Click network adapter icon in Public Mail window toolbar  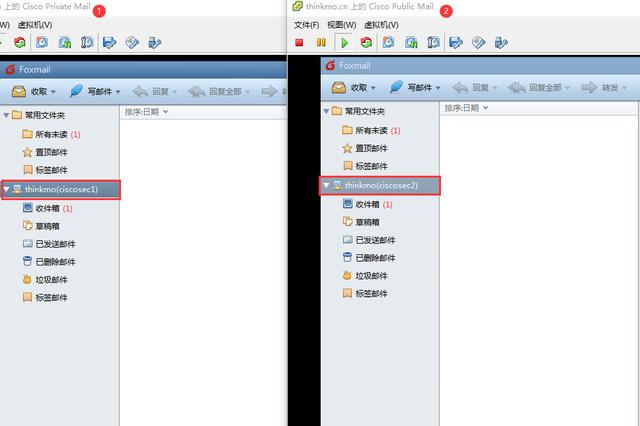501,42
